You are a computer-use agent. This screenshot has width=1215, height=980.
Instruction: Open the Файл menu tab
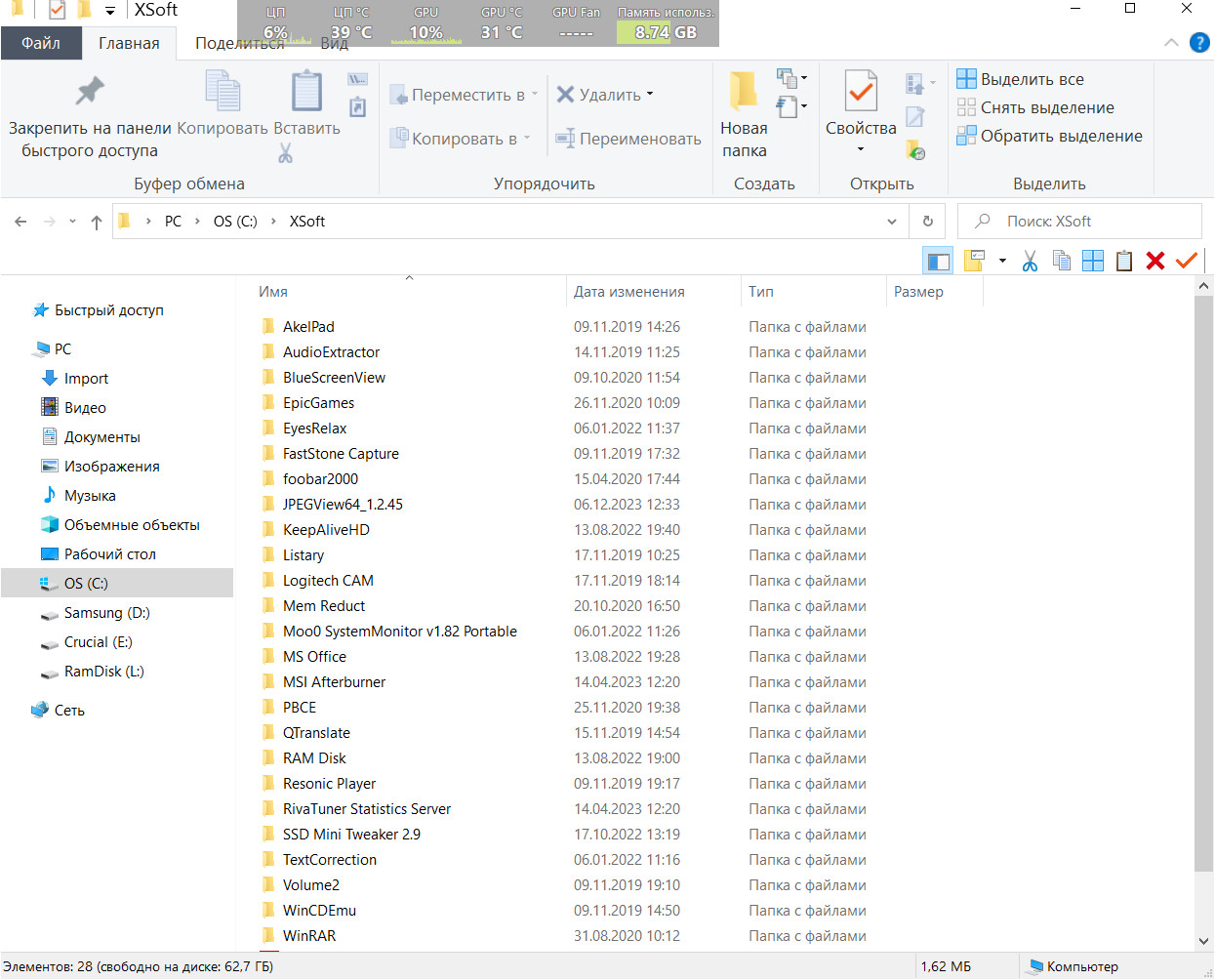pyautogui.click(x=41, y=43)
